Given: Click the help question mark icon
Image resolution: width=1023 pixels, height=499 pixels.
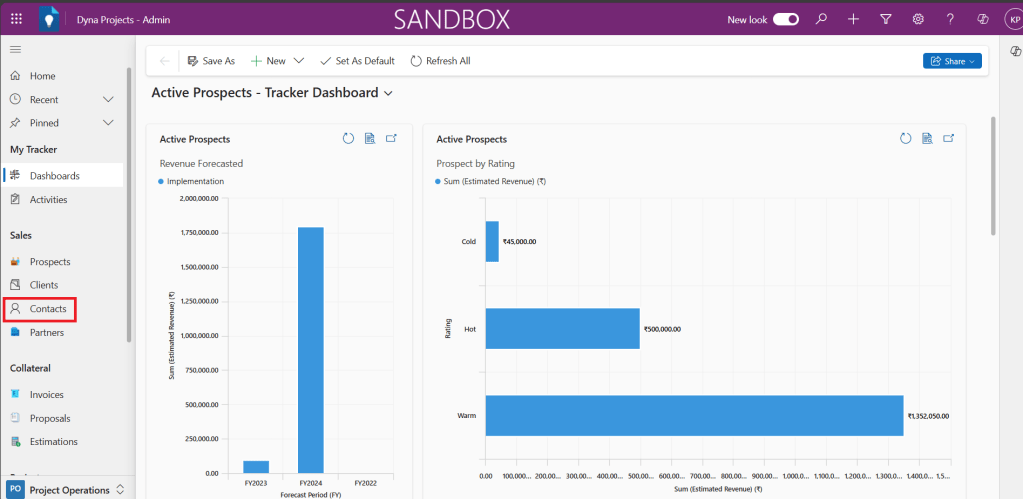Looking at the screenshot, I should (950, 19).
